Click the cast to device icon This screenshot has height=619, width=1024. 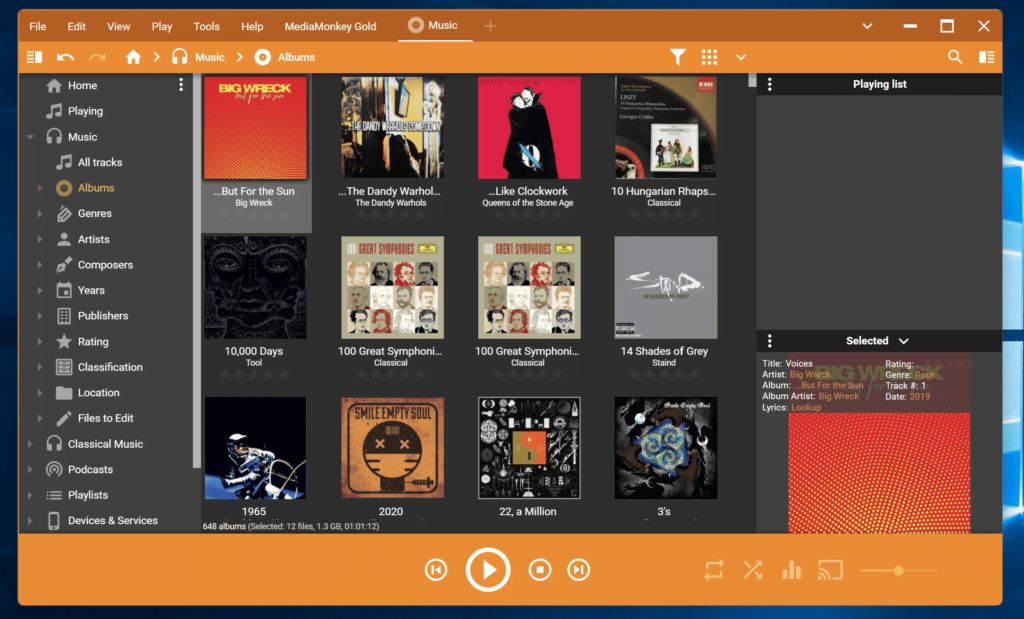click(x=830, y=570)
